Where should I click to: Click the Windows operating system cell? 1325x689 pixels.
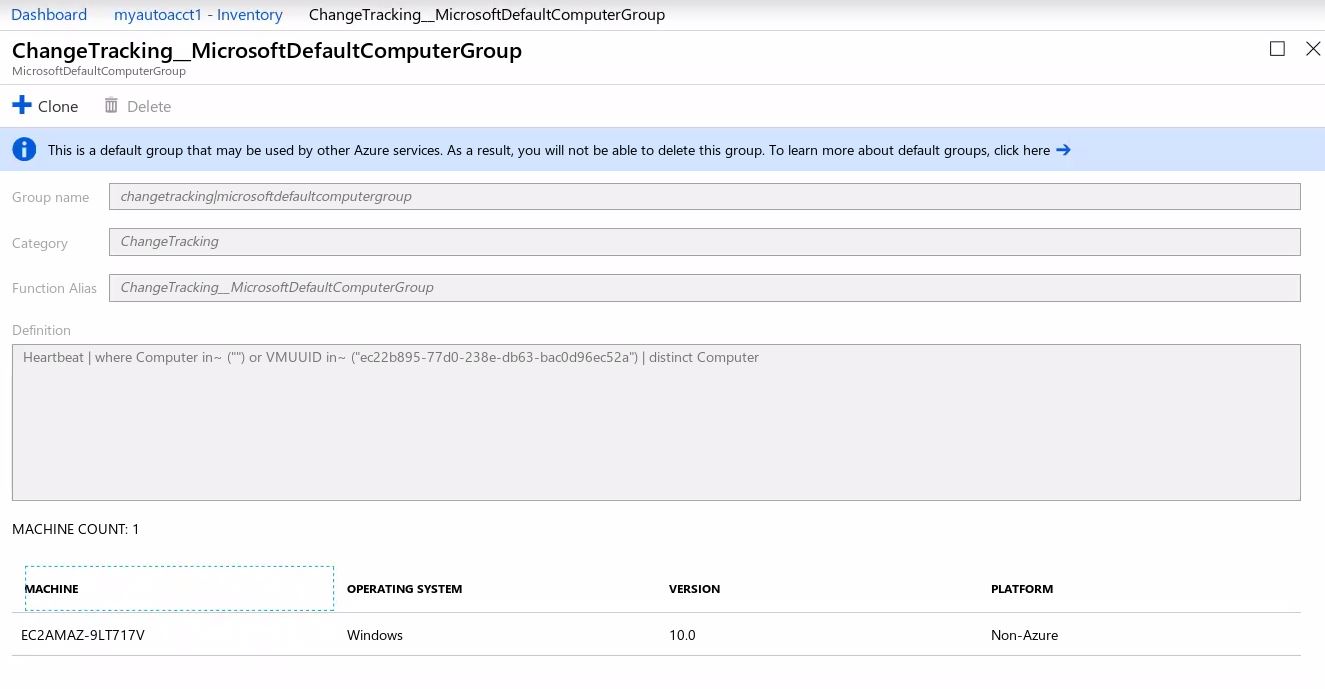click(x=375, y=635)
